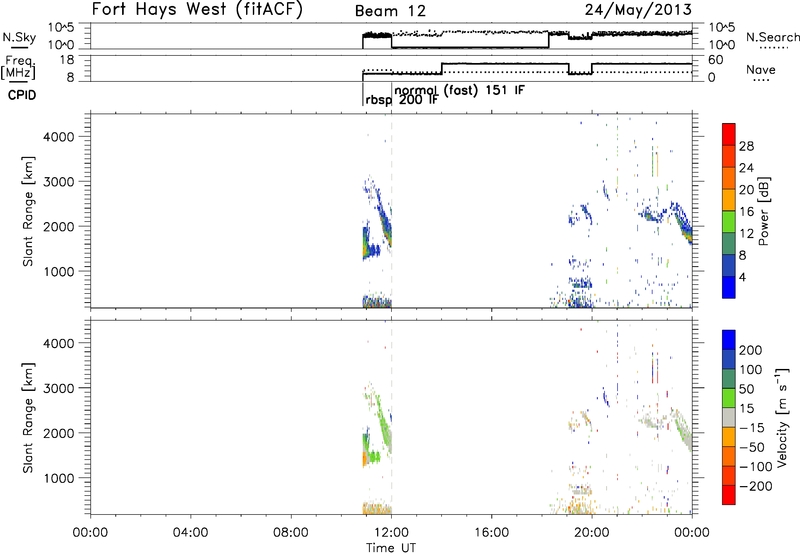Select the "Beam 12" heading
The width and height of the screenshot is (800, 554).
click(390, 11)
